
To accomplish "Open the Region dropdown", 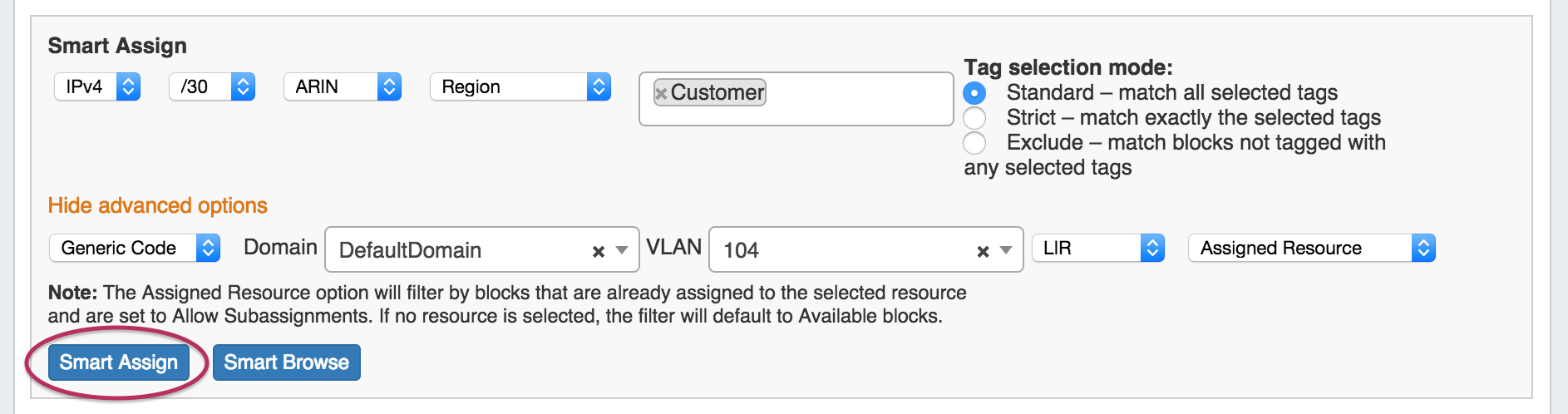I will pyautogui.click(x=520, y=86).
